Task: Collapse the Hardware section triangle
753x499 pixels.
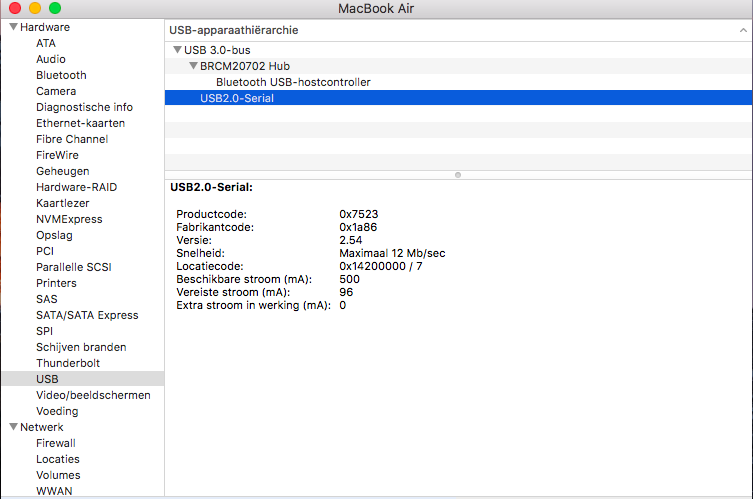Action: pos(13,27)
